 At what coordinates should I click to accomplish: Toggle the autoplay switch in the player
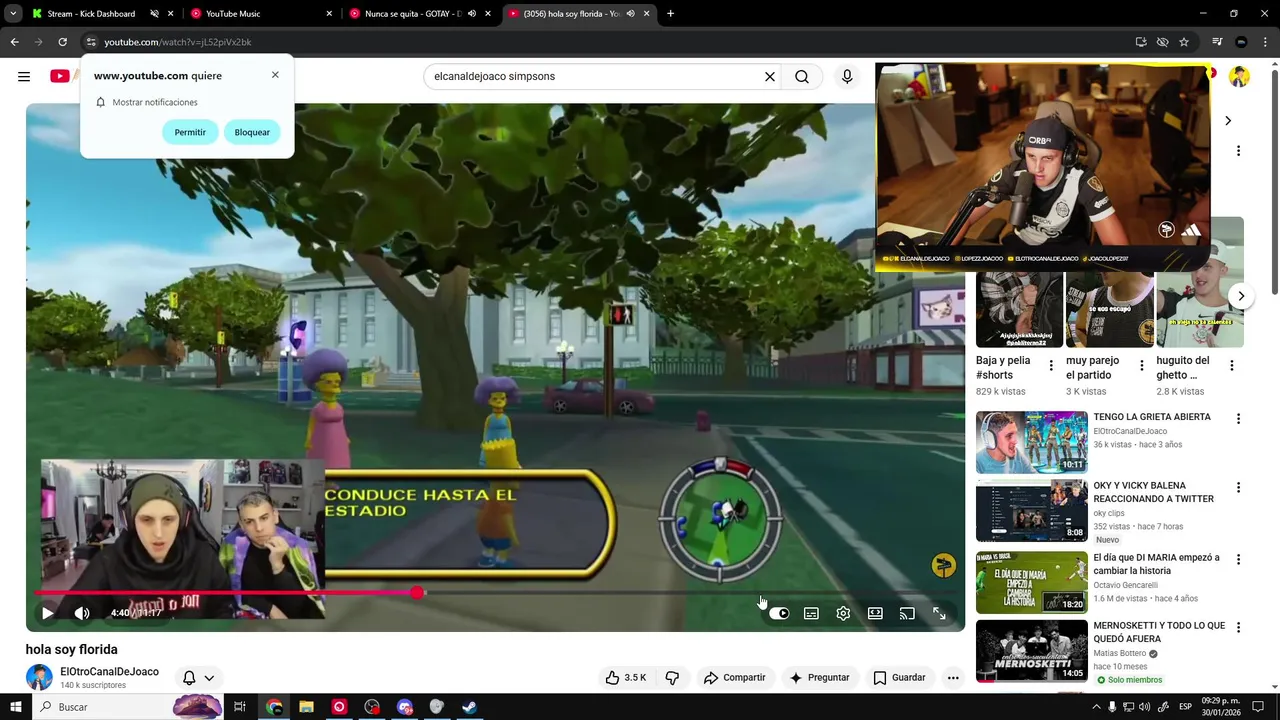[779, 613]
